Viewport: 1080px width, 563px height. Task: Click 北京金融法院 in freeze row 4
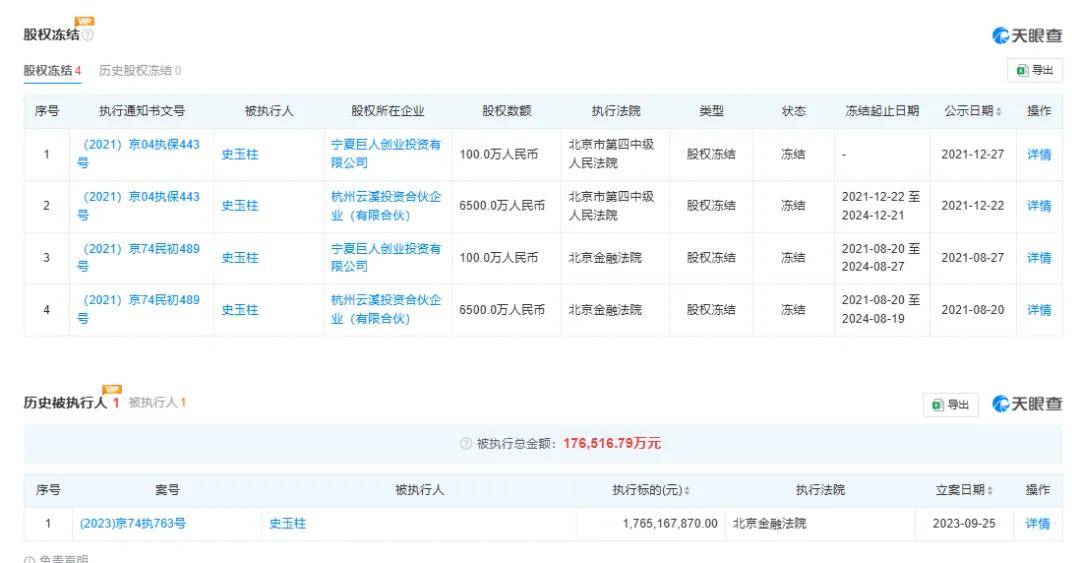605,310
